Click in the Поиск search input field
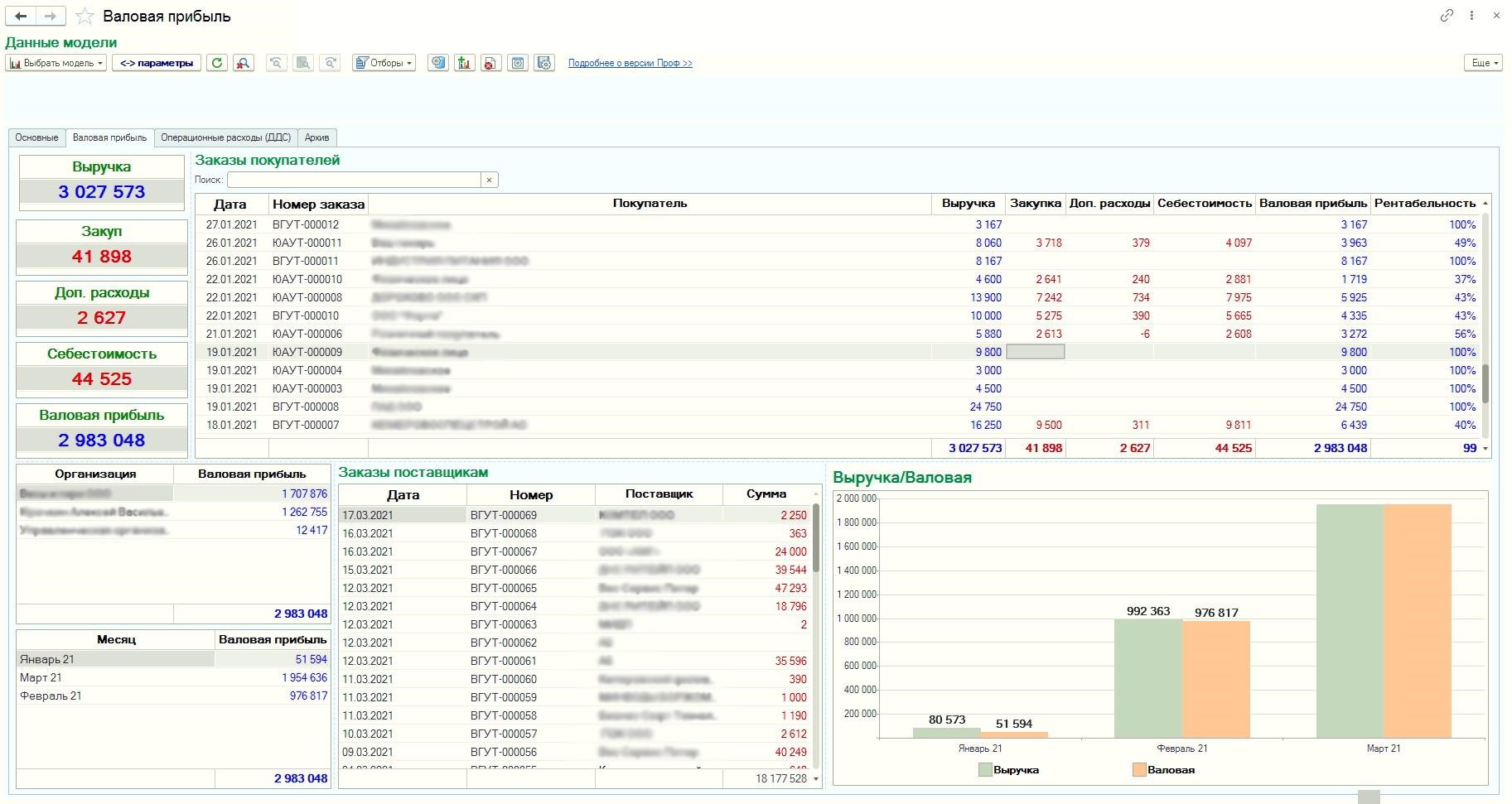The height and width of the screenshot is (804, 1512). [x=354, y=180]
